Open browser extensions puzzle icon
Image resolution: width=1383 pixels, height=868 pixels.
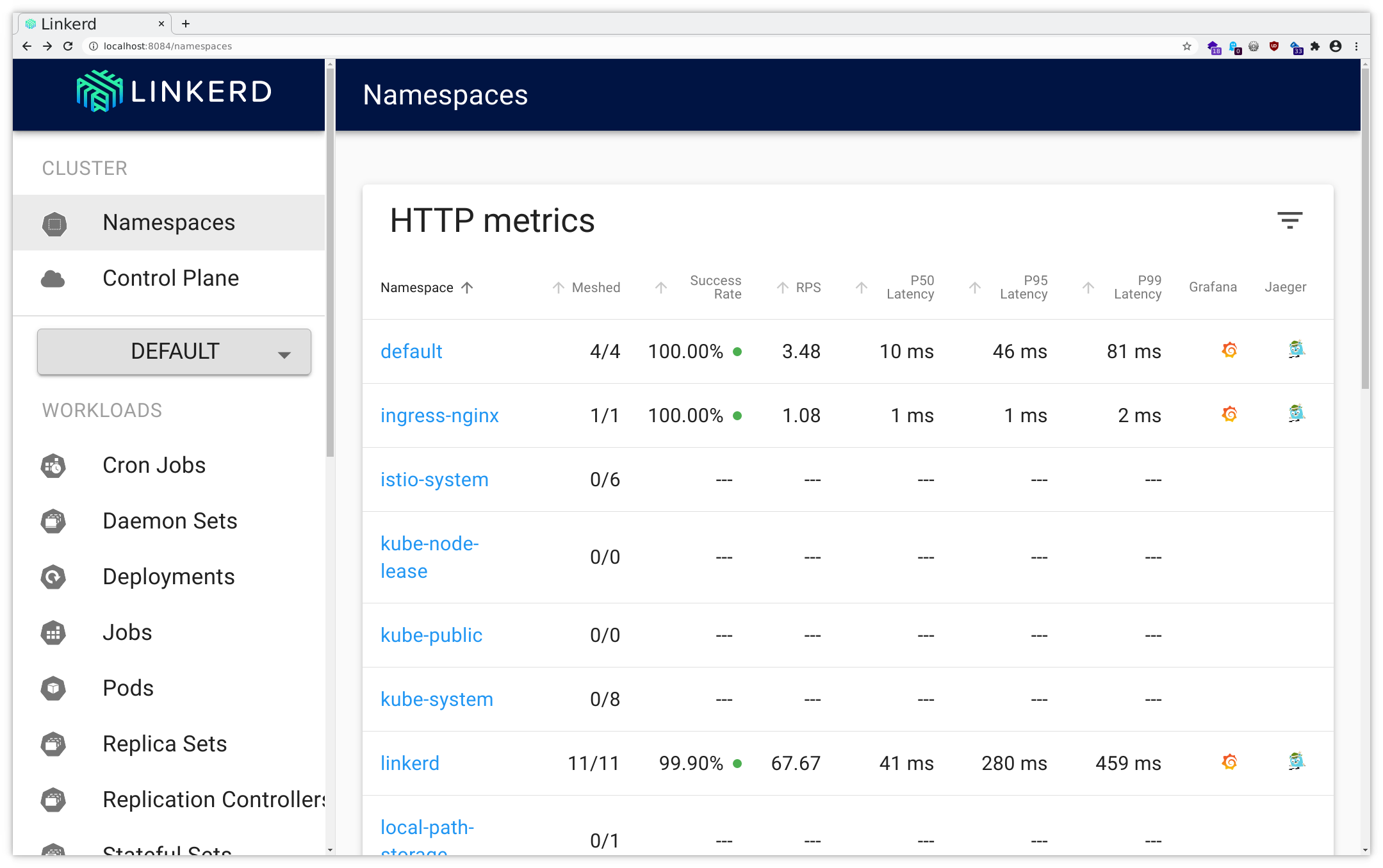1315,46
